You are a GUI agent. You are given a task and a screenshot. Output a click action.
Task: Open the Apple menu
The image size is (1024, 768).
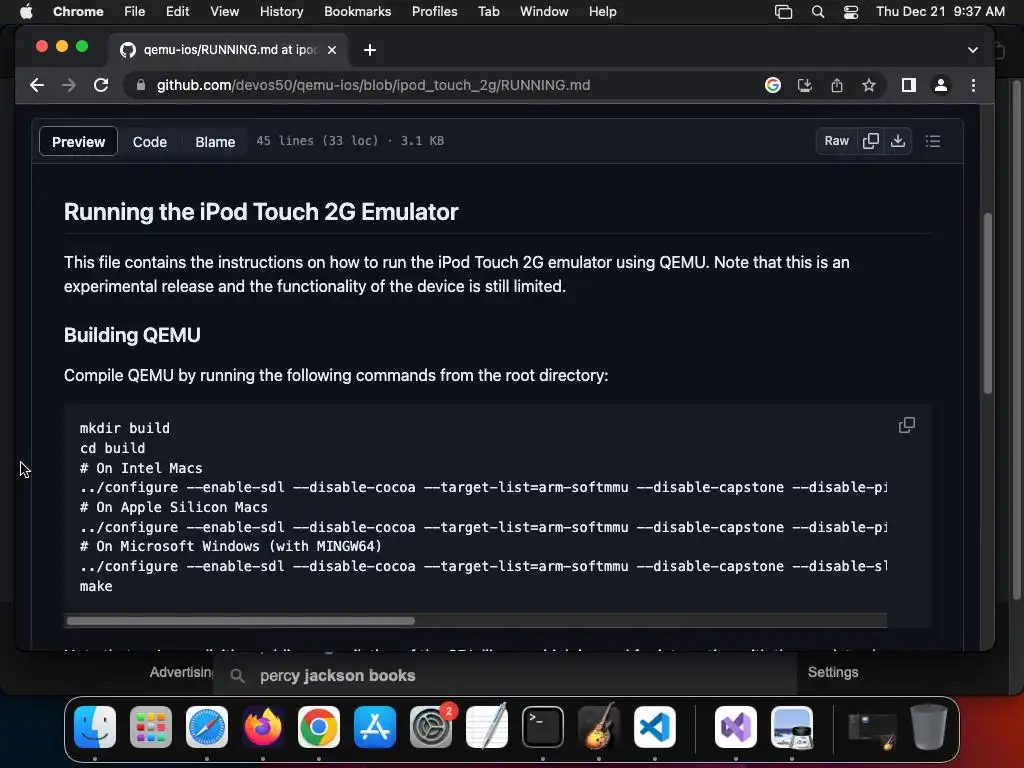coord(26,12)
